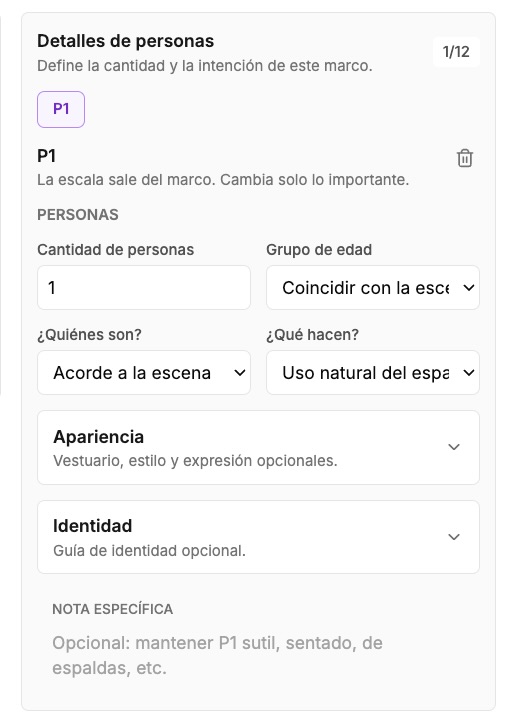Click the Uso natural del espacio arrow
Viewport: 523px width, 724px height.
(x=469, y=373)
